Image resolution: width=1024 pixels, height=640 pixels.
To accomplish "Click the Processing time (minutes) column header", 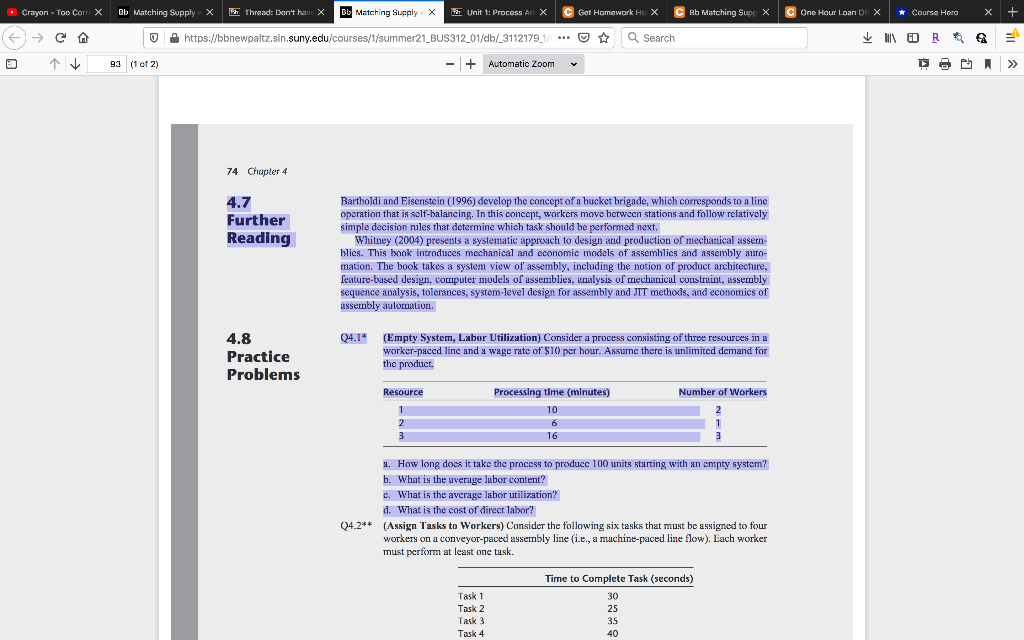I will (552, 392).
